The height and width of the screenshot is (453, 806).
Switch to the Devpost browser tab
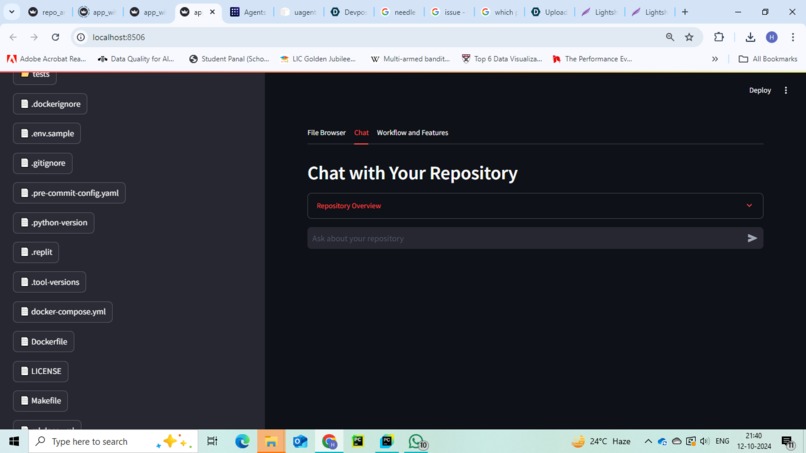point(349,12)
